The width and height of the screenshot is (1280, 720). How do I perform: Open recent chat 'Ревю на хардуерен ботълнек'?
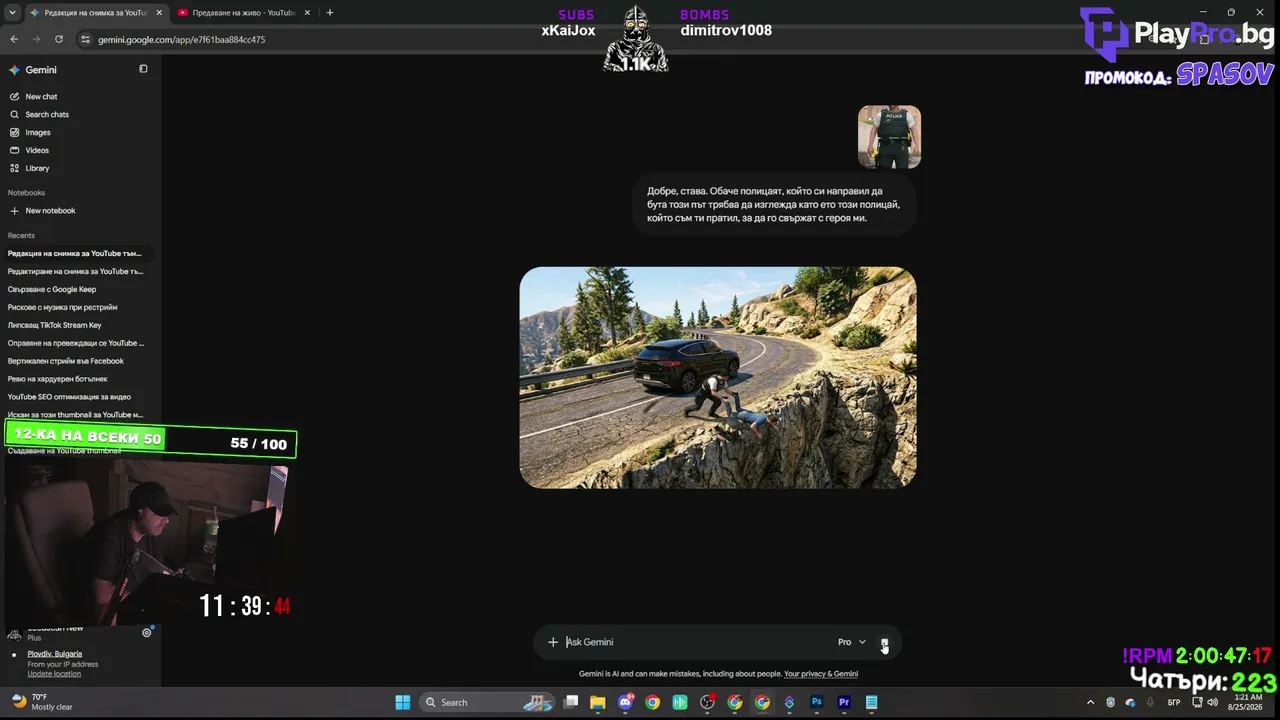click(58, 380)
